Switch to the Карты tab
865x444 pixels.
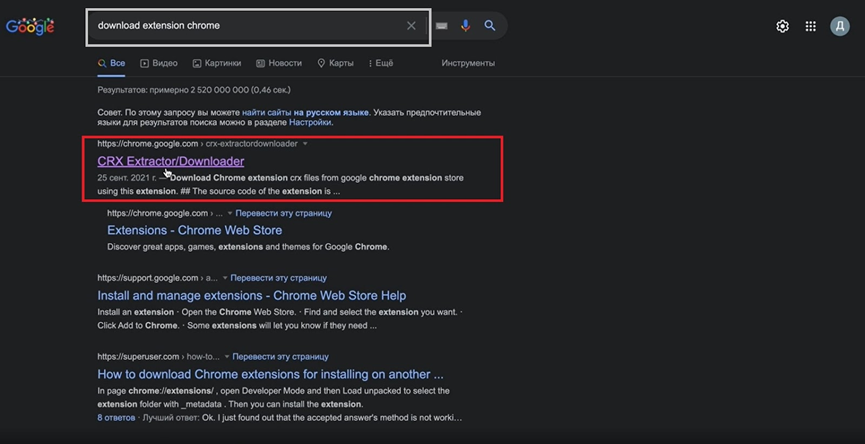pyautogui.click(x=335, y=63)
